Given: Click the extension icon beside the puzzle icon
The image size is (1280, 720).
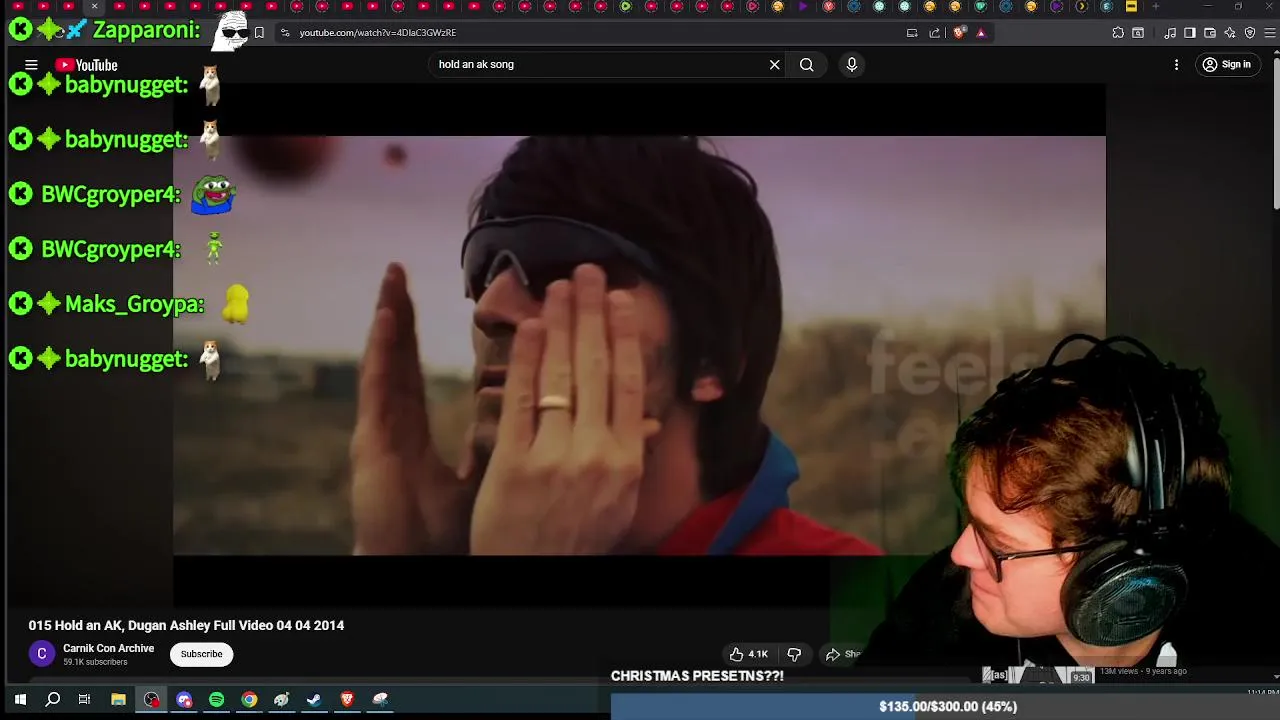Looking at the screenshot, I should tap(1138, 33).
